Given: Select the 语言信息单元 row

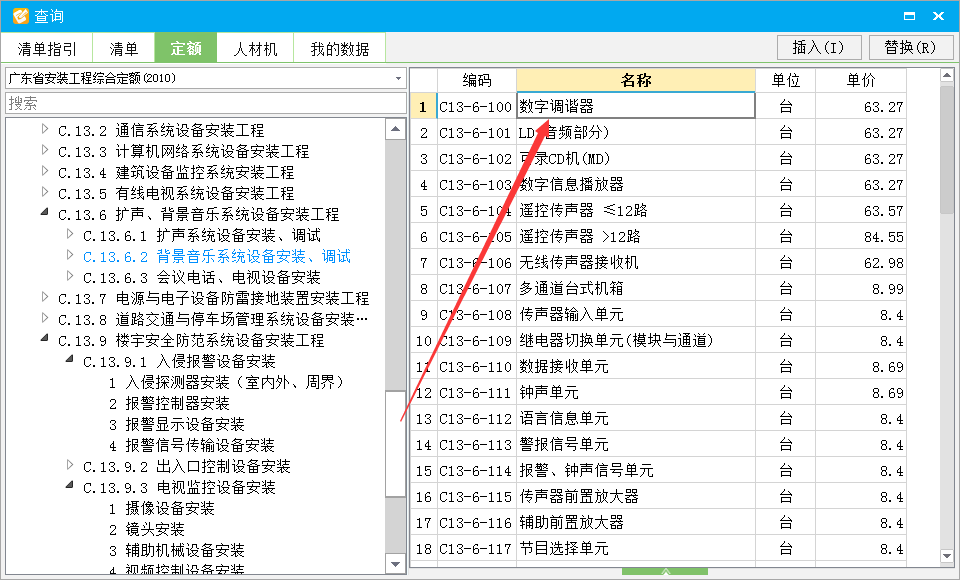Looking at the screenshot, I should [658, 419].
